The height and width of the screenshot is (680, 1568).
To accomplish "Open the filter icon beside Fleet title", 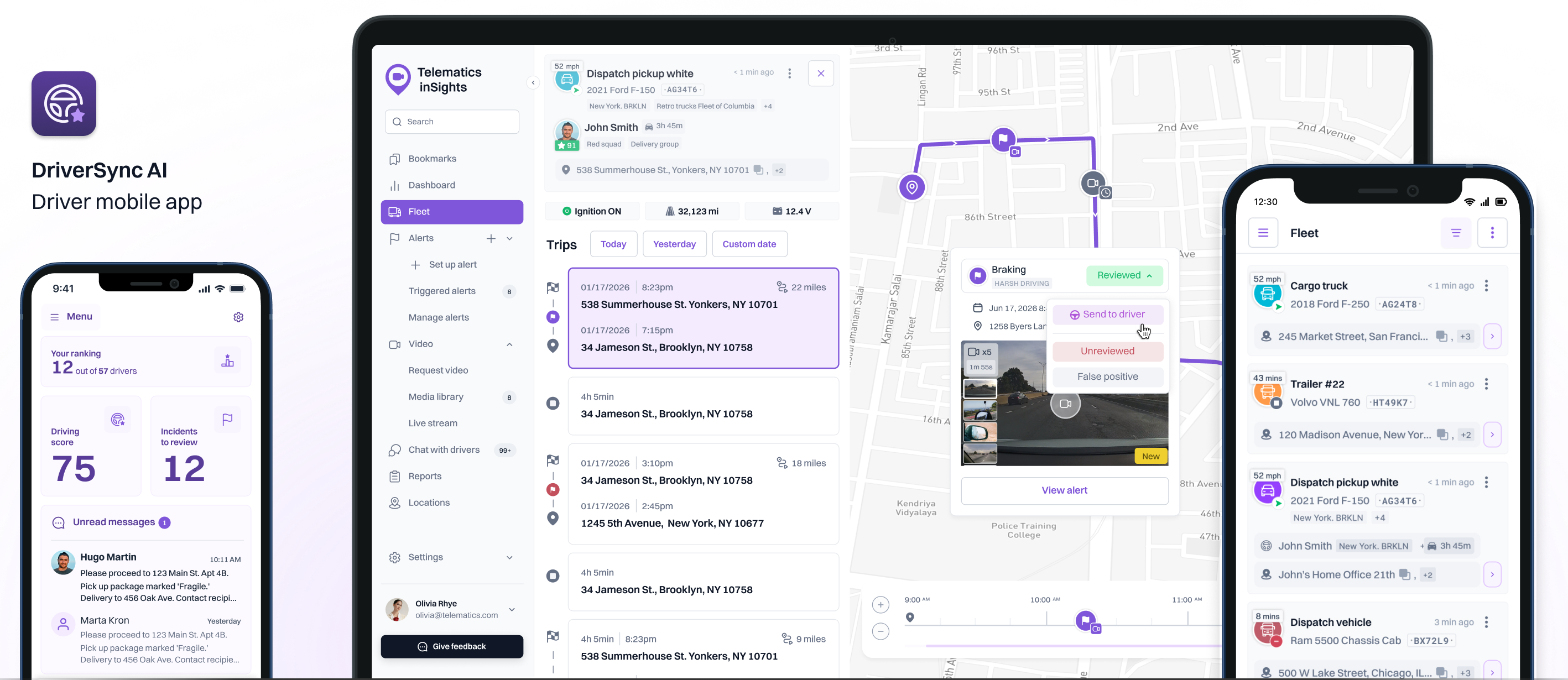I will point(1455,233).
